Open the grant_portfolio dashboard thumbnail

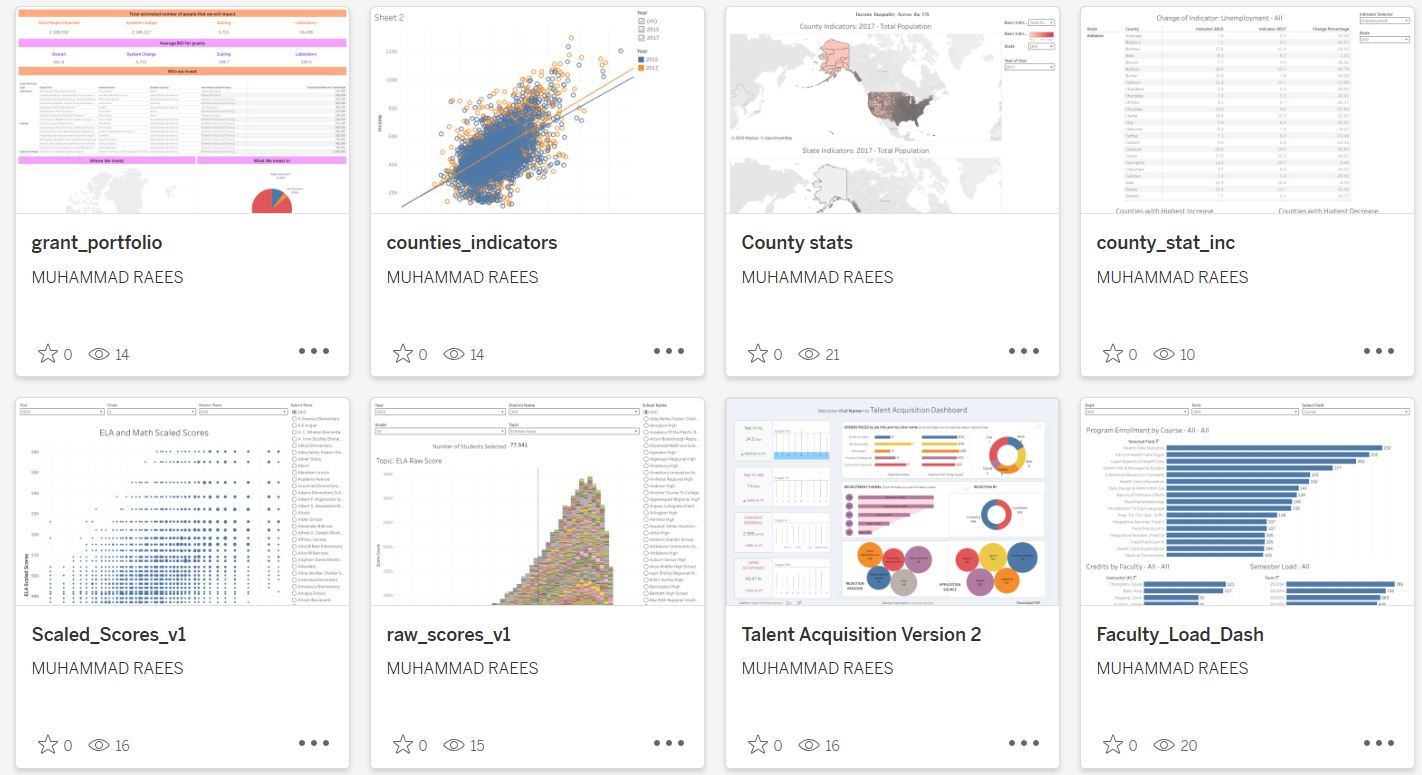tap(182, 110)
